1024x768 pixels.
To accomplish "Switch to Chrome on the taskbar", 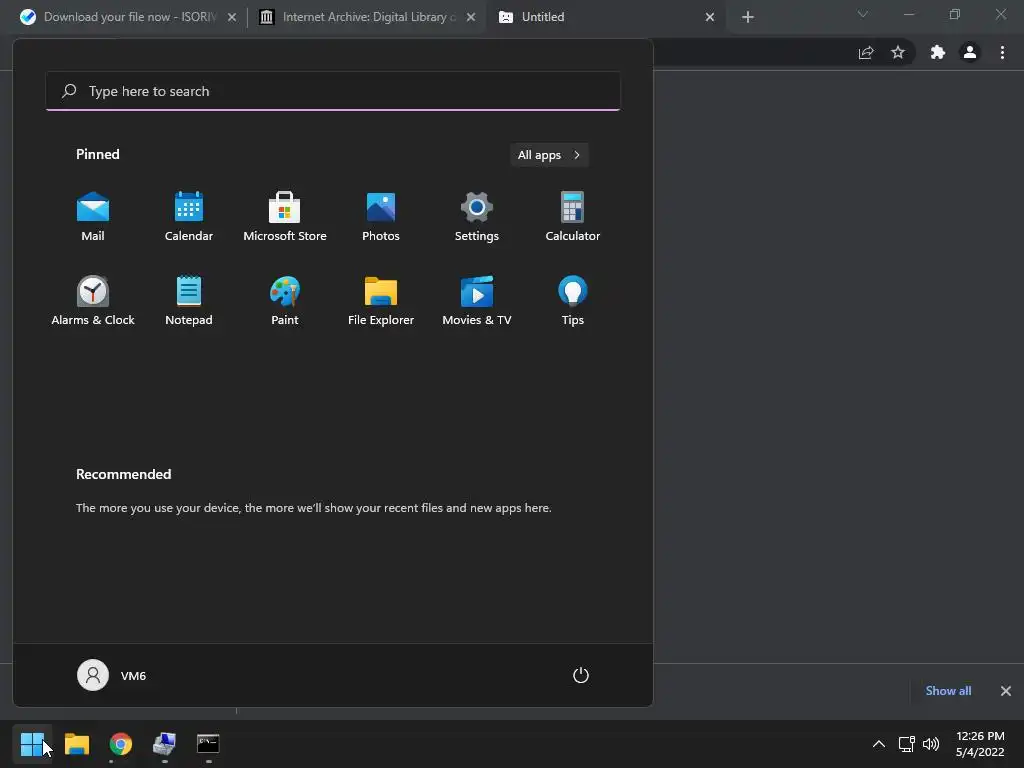I will click(x=121, y=744).
